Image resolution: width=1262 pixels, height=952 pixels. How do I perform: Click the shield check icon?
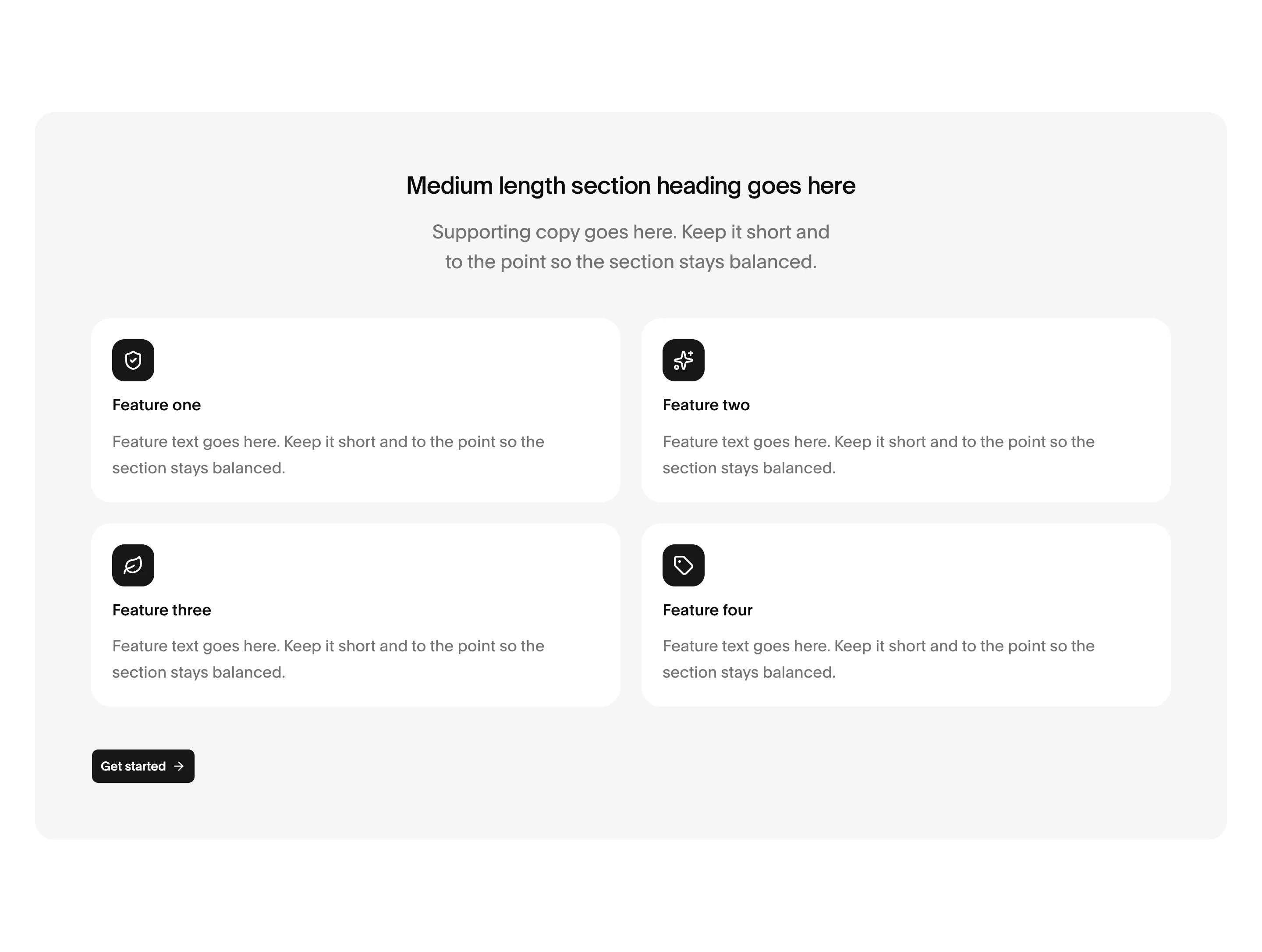coord(133,360)
